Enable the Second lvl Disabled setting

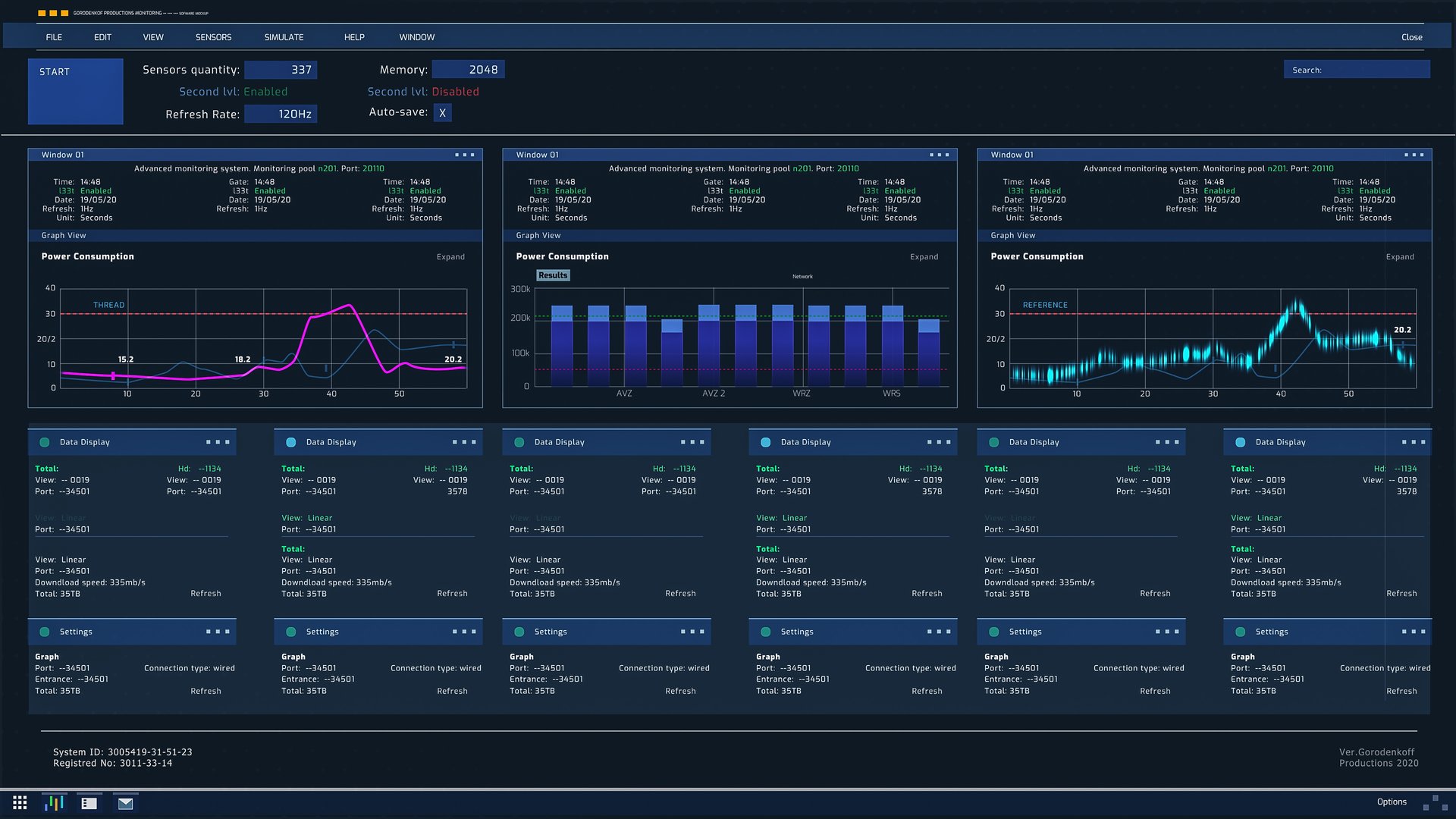tap(456, 91)
